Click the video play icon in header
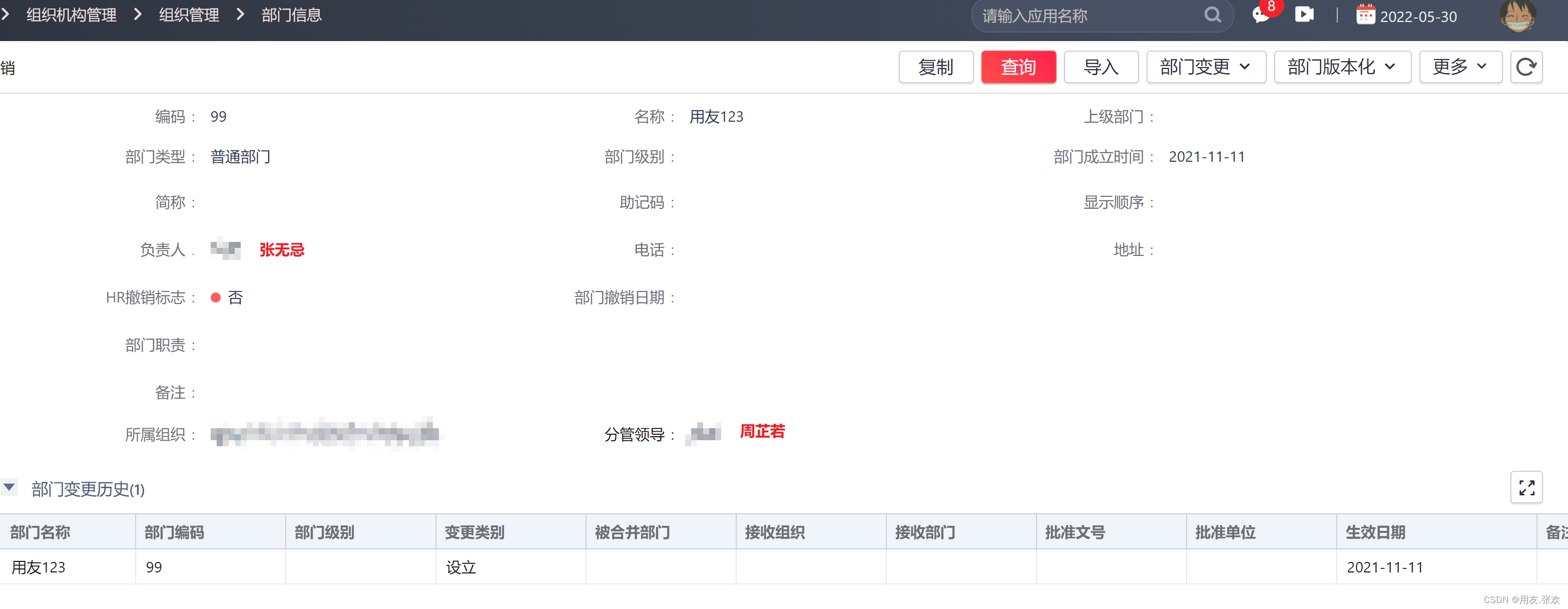 pyautogui.click(x=1304, y=15)
